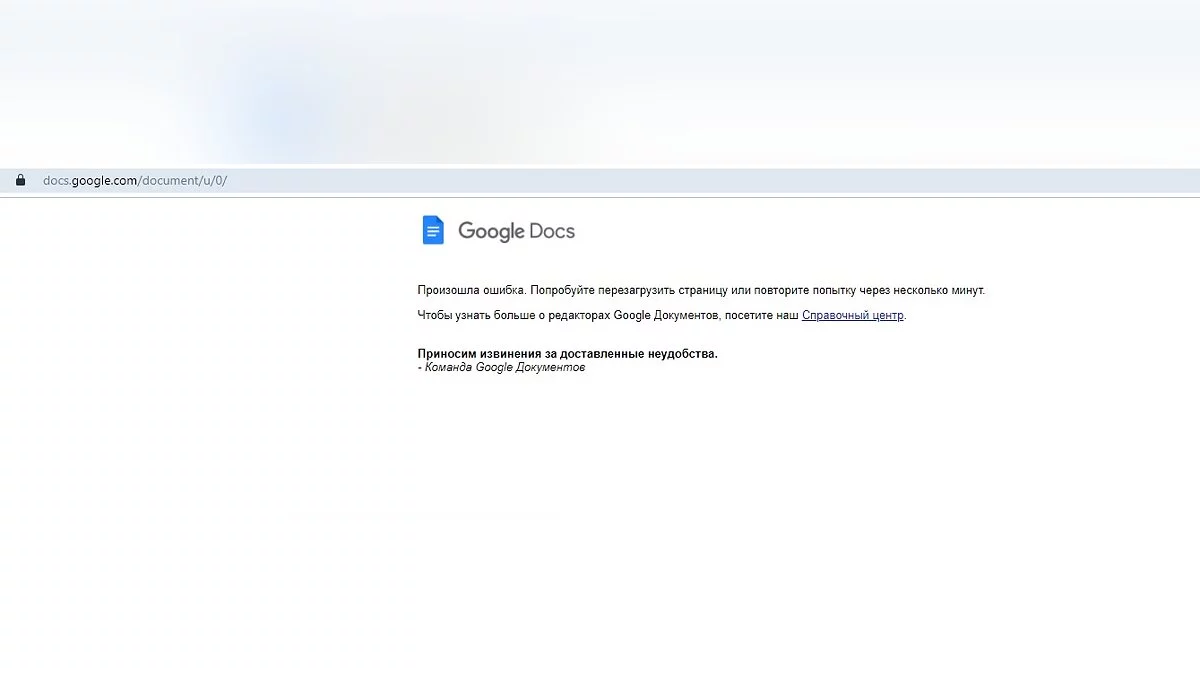Click the "/document/u/0/" path in the URL

click(183, 181)
